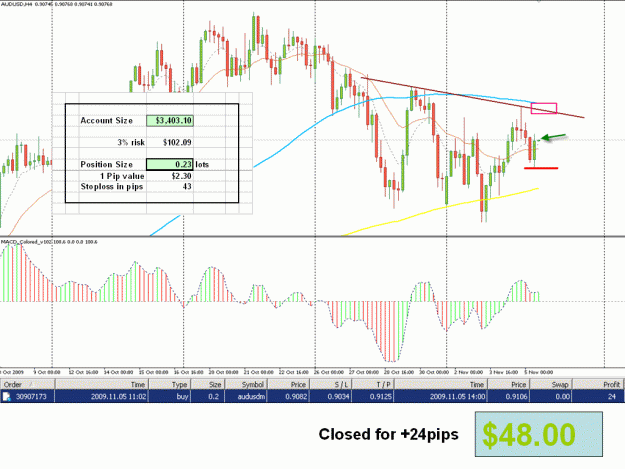Screen dimensions: 625x469
Task: Click the 'Closed for +24pips' text
Action: (388, 434)
